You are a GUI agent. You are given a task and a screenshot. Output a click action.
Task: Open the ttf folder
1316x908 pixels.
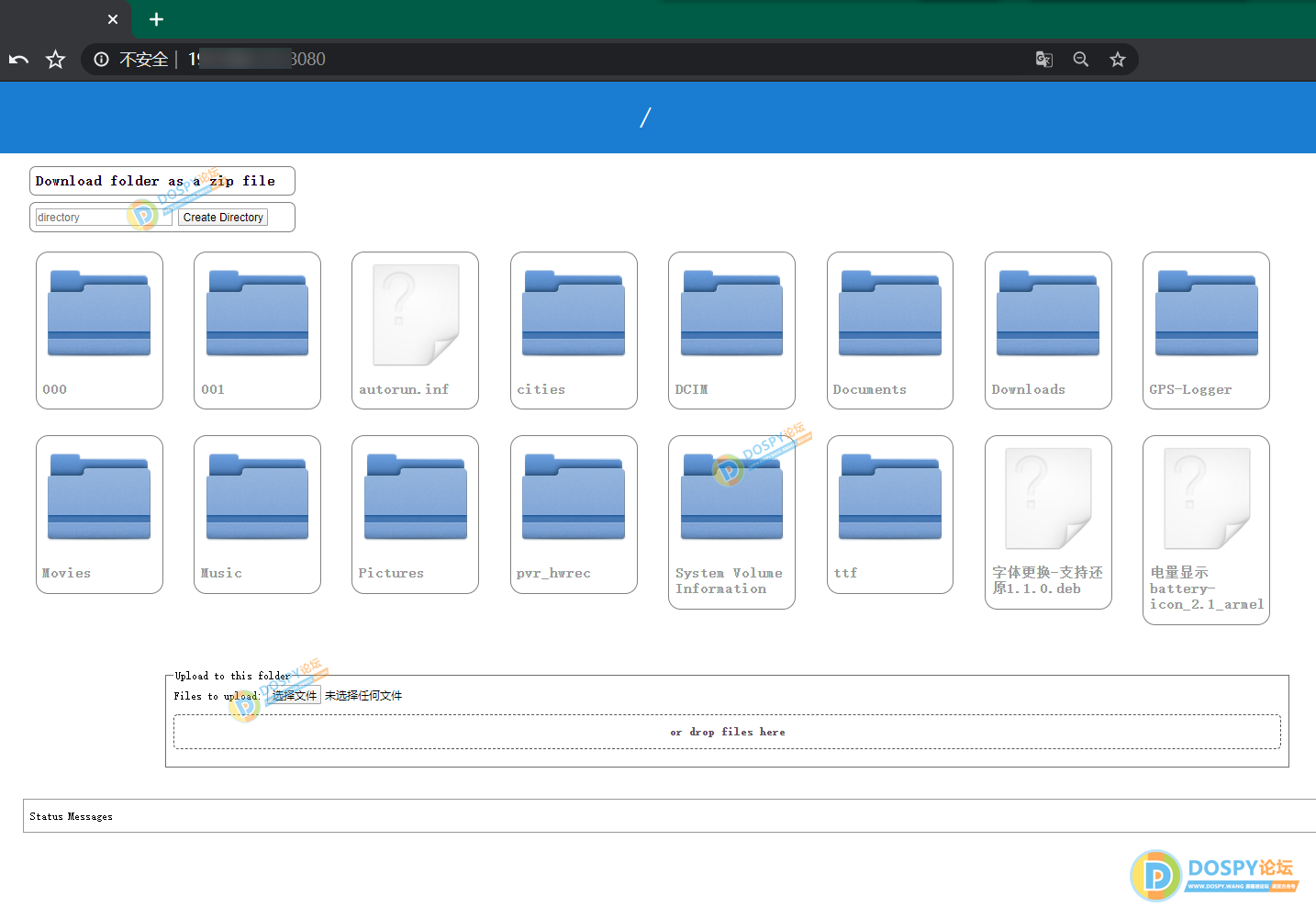click(x=889, y=498)
